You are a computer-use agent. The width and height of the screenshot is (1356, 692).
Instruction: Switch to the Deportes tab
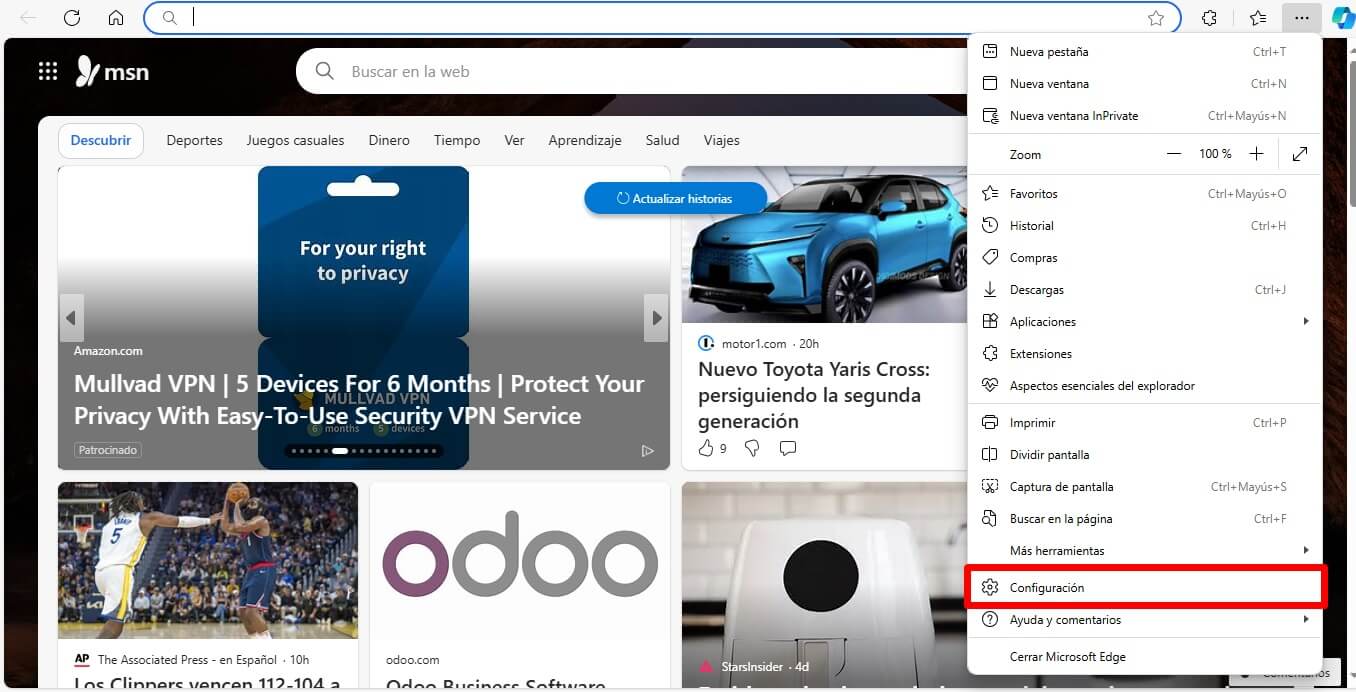194,141
